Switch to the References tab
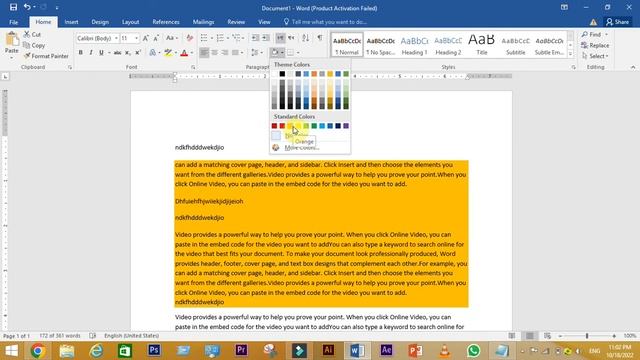This screenshot has width=640, height=360. tap(166, 22)
